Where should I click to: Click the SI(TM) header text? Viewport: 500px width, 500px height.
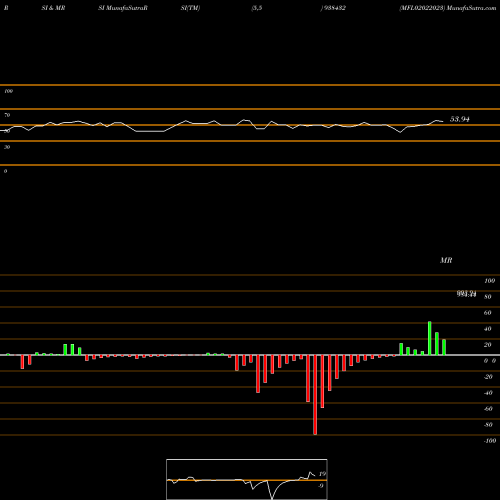pos(190,8)
